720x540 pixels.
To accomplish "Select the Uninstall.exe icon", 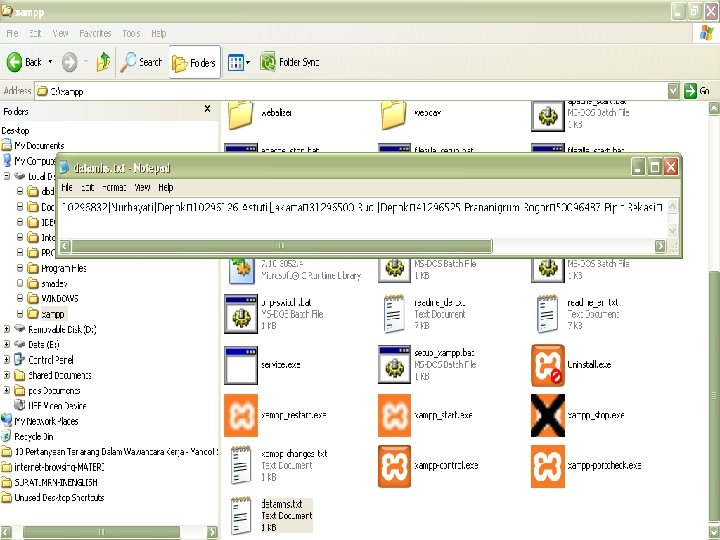I will 548,366.
